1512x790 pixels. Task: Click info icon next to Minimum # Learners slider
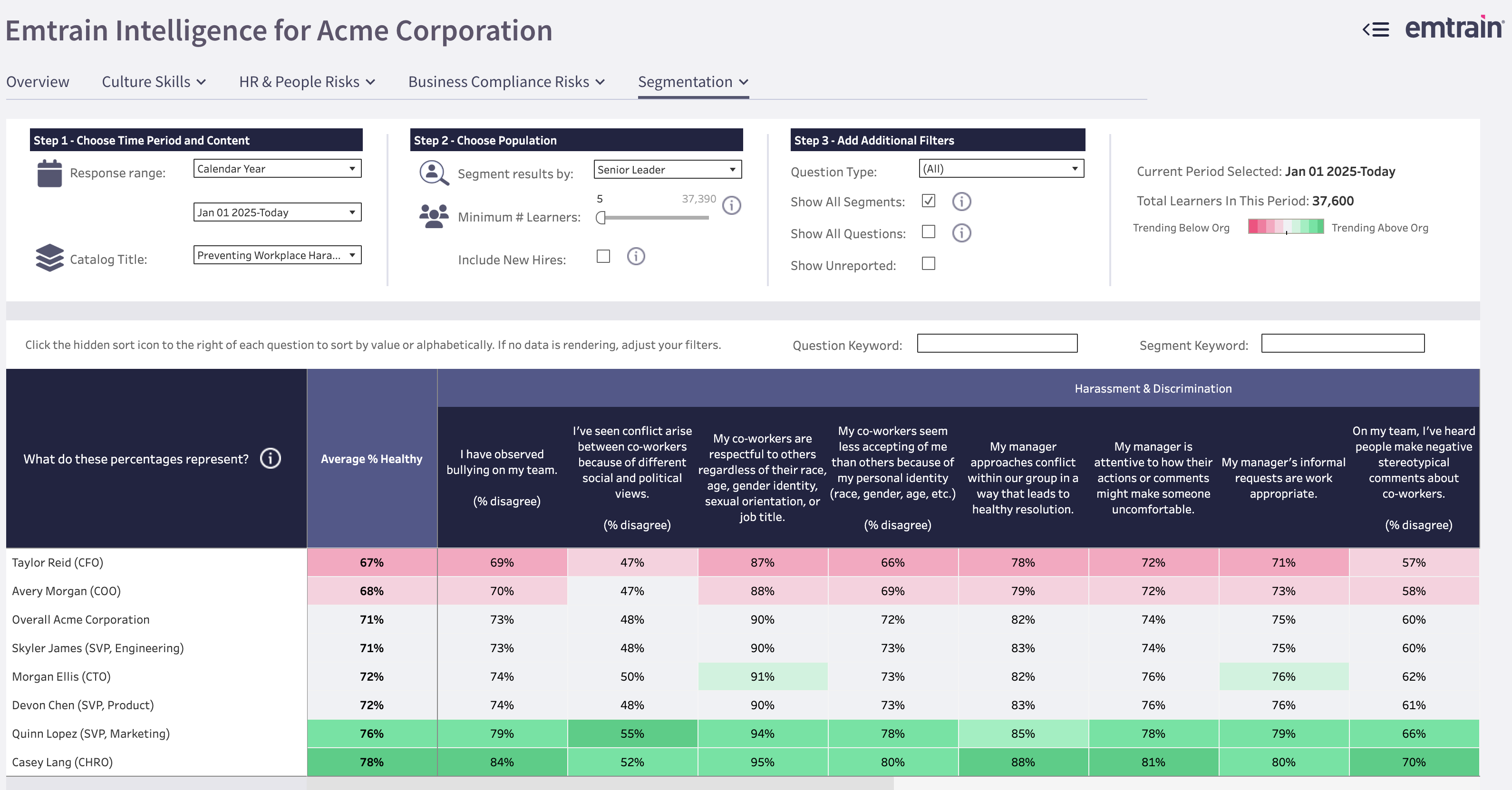pyautogui.click(x=731, y=205)
